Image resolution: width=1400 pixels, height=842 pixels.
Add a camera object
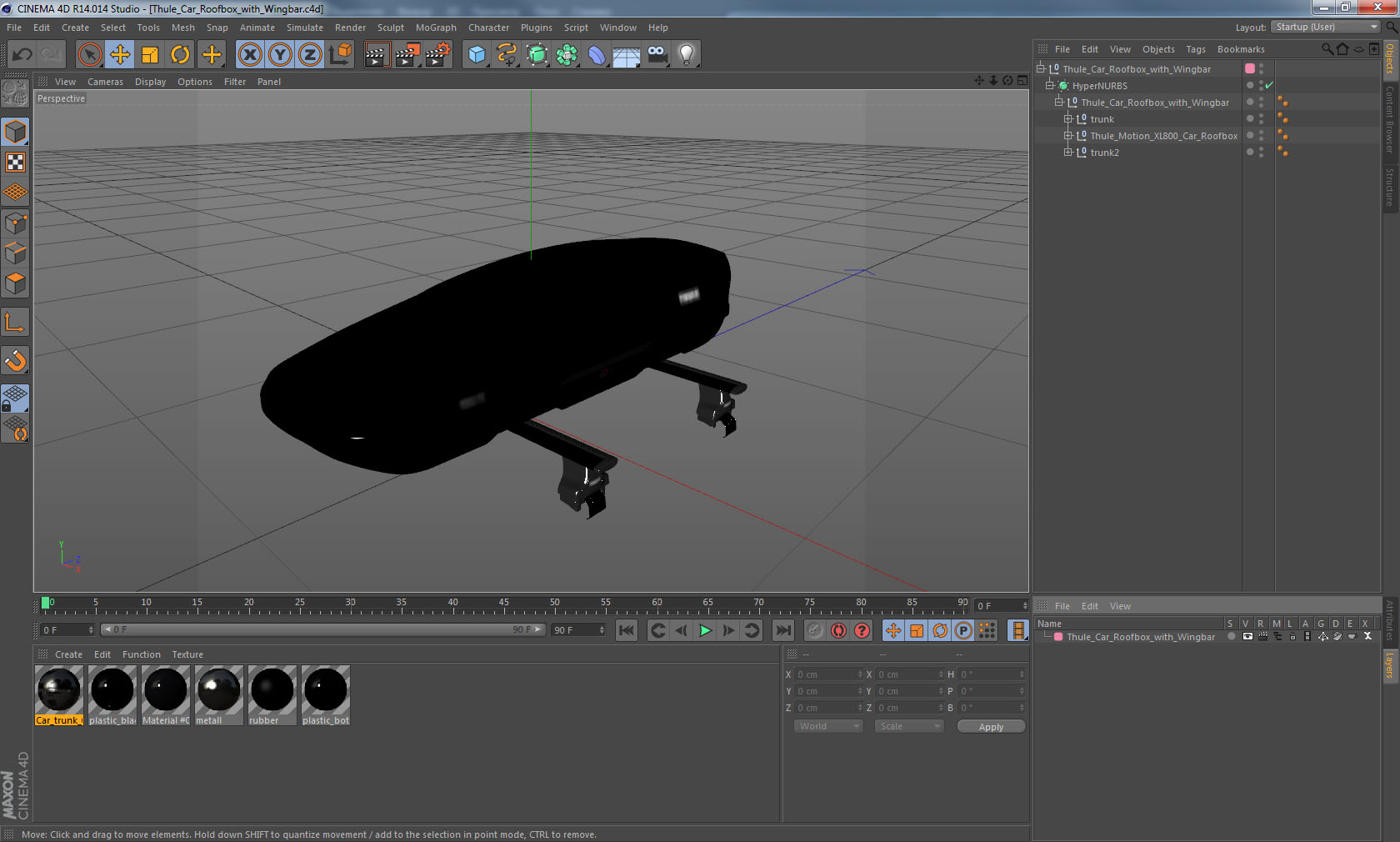click(657, 55)
